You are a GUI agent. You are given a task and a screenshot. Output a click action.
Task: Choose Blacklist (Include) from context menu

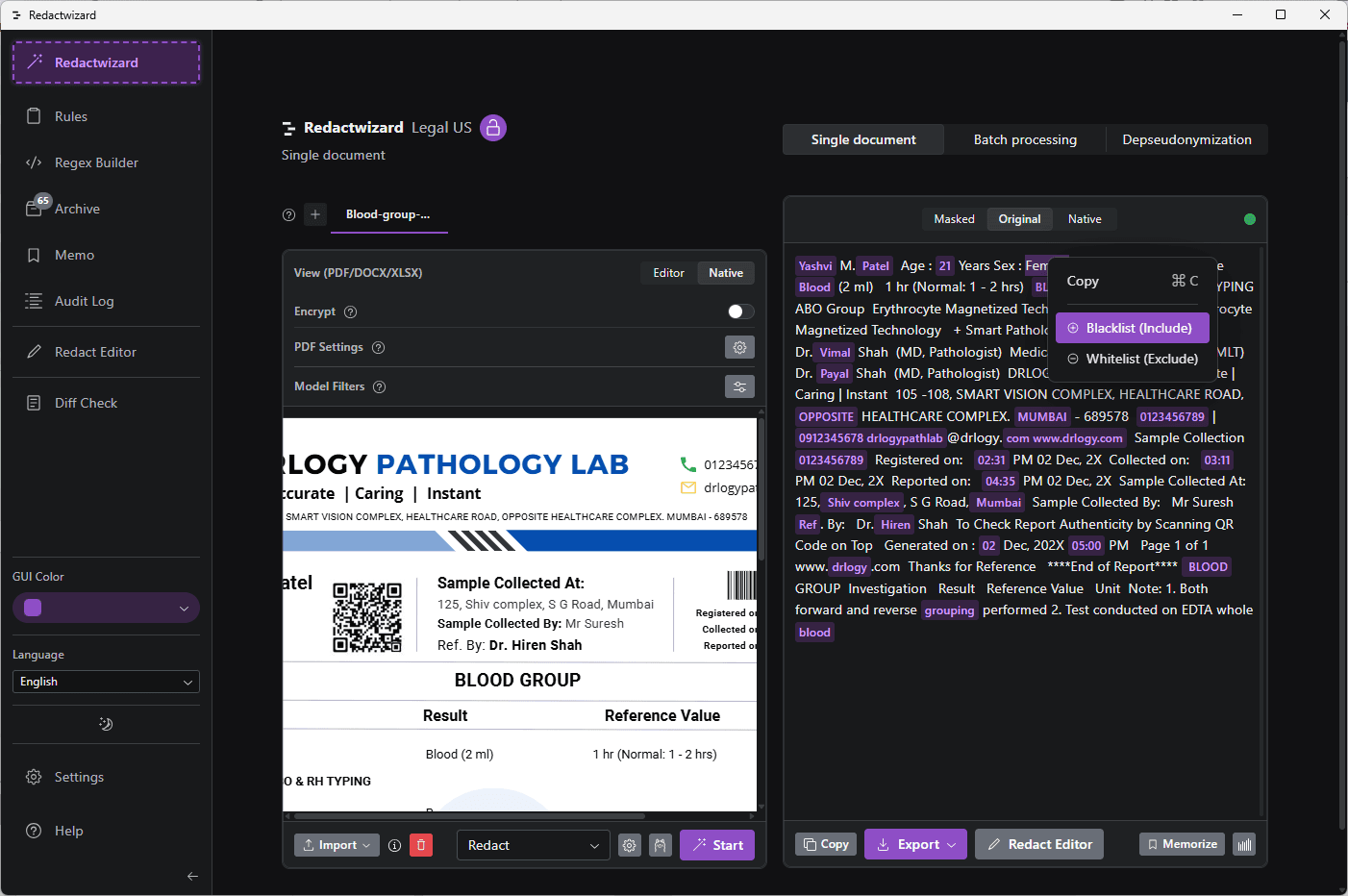1133,328
